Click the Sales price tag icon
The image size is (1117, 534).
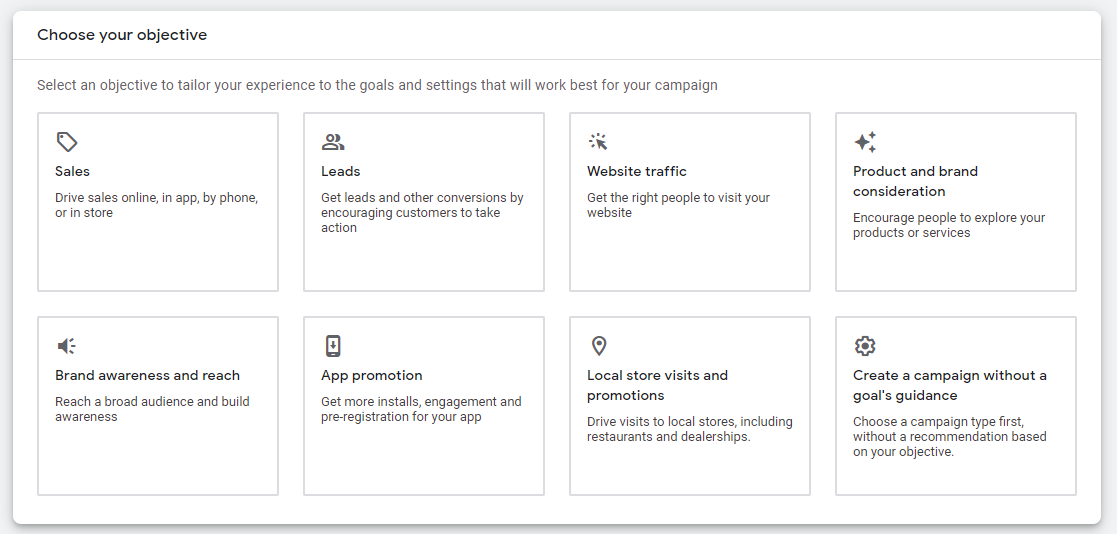pyautogui.click(x=67, y=142)
